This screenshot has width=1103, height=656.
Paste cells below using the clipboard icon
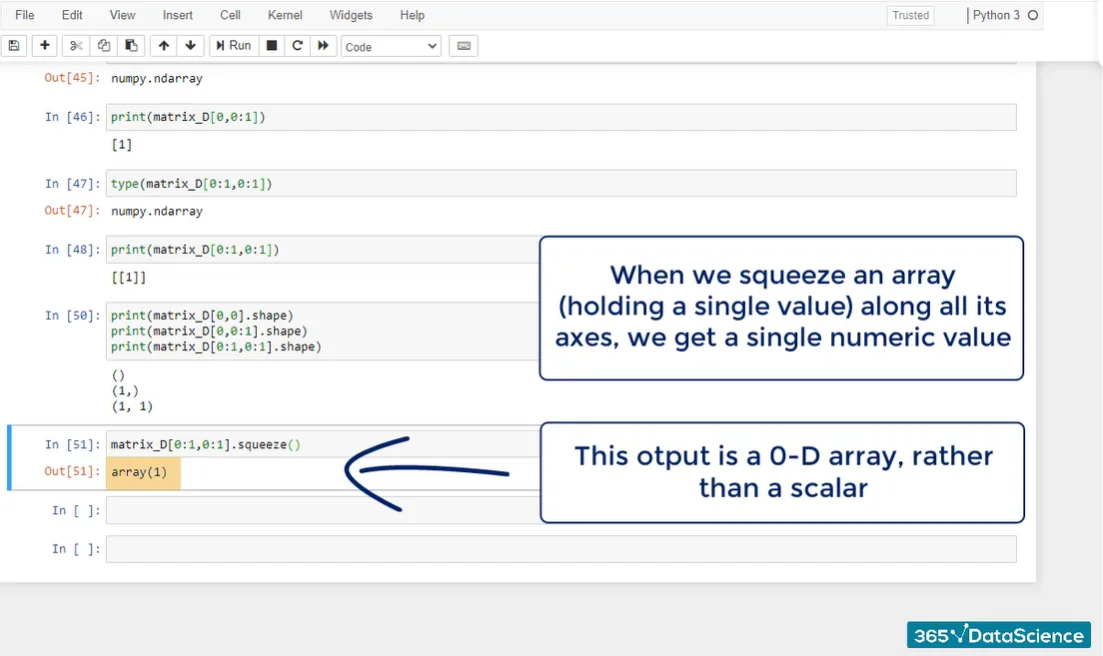tap(130, 46)
